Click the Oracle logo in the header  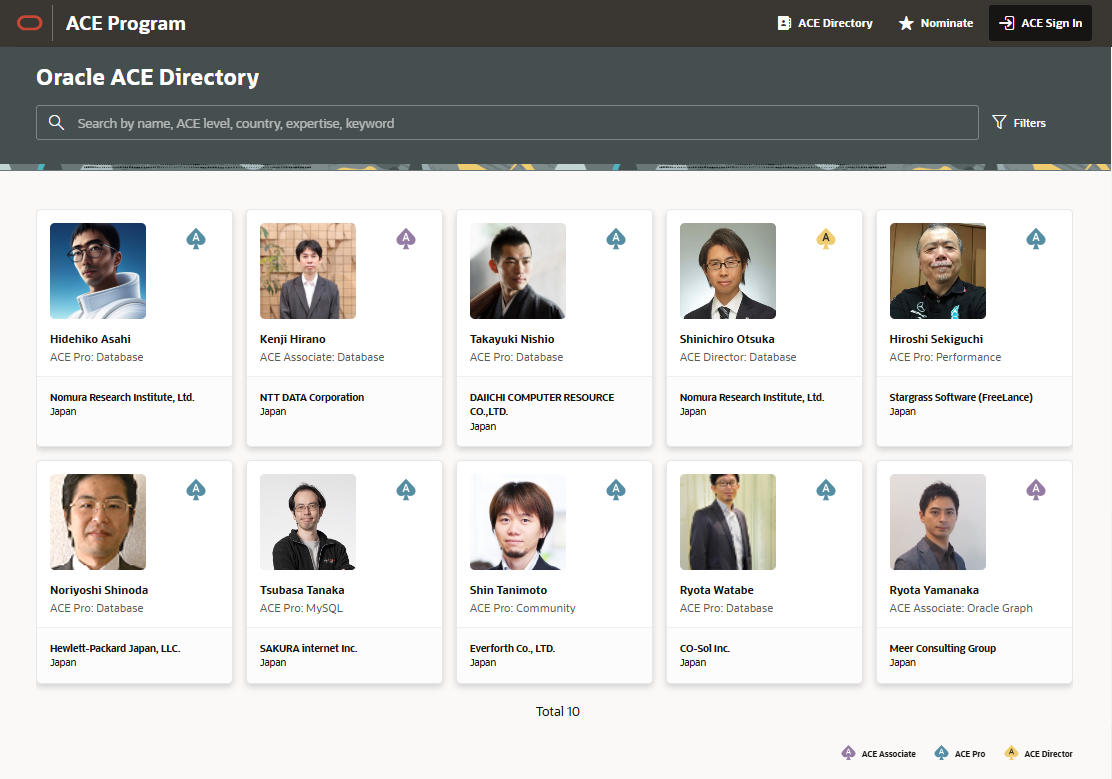point(30,23)
